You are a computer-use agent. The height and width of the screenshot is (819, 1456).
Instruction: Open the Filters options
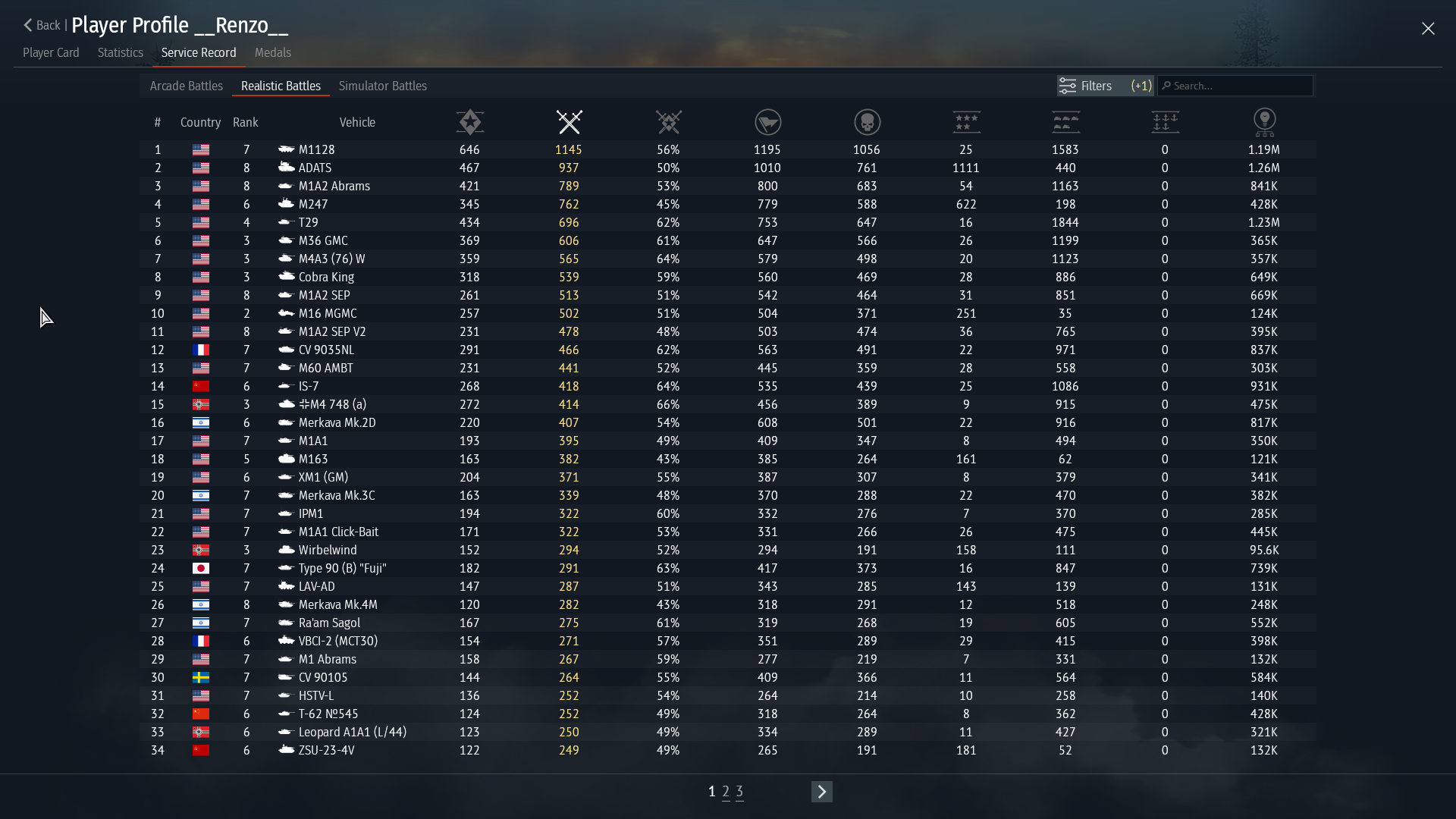[1104, 86]
